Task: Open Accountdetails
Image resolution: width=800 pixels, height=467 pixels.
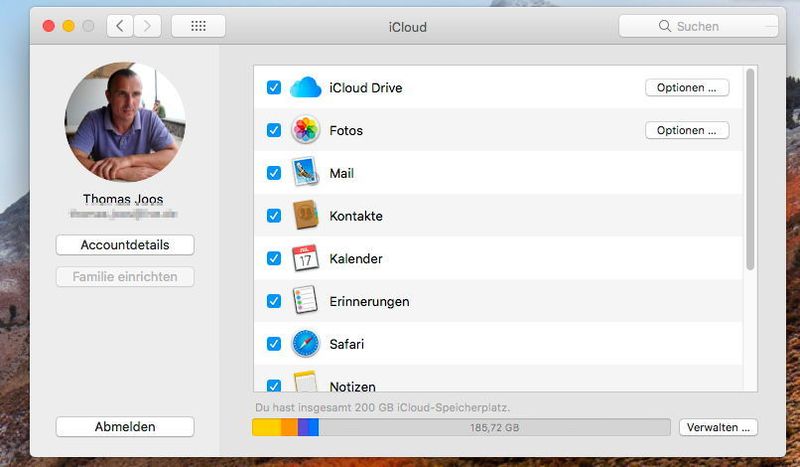Action: pos(125,245)
